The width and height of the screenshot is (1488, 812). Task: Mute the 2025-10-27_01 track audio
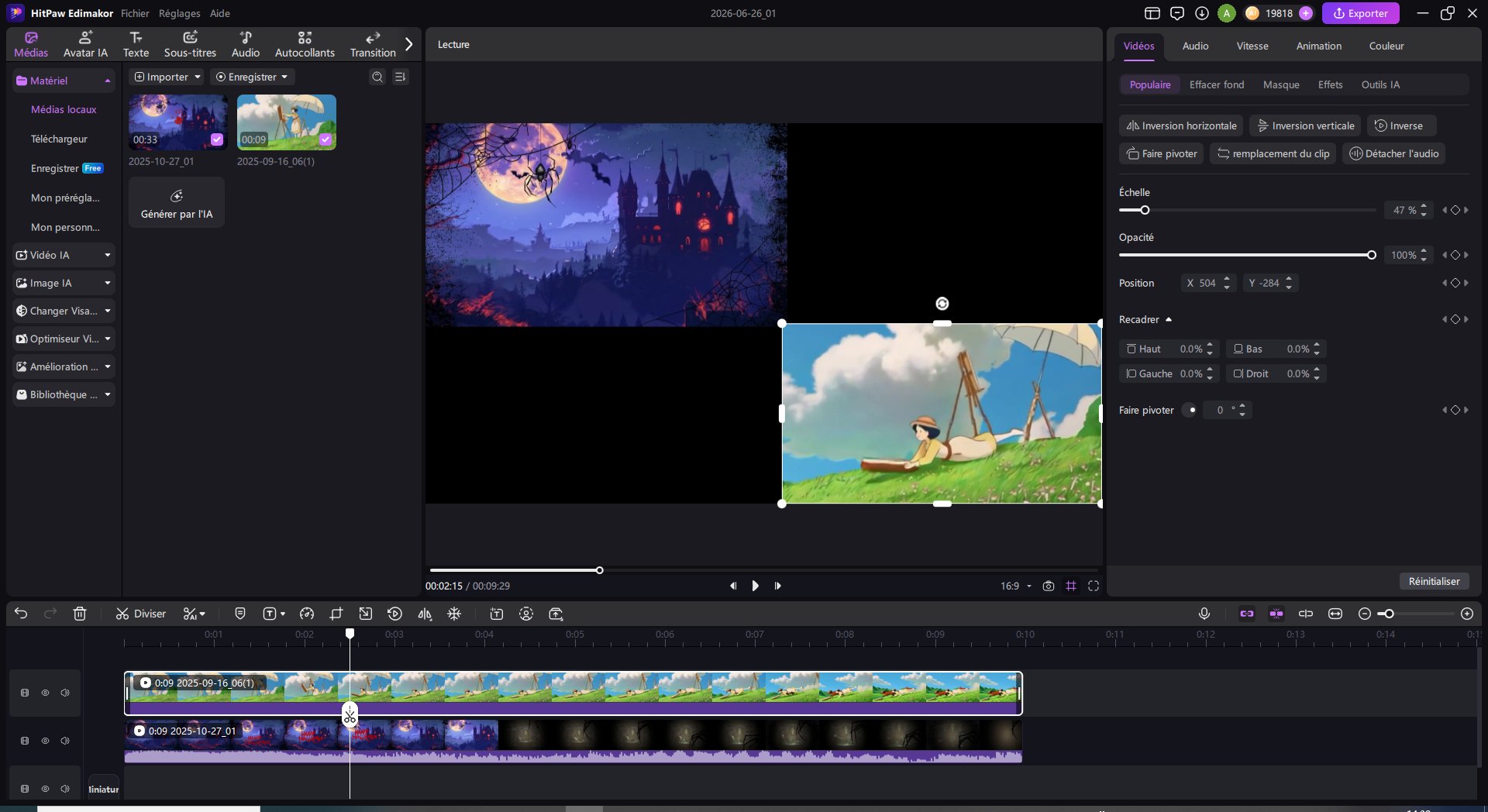pos(65,741)
